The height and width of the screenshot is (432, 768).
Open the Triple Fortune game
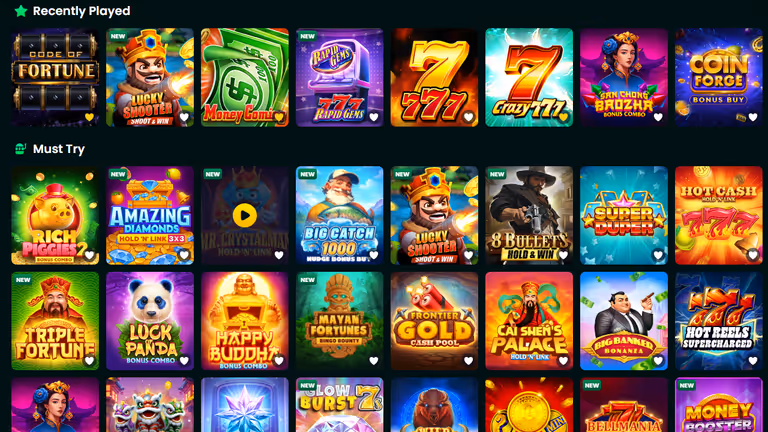tap(55, 321)
